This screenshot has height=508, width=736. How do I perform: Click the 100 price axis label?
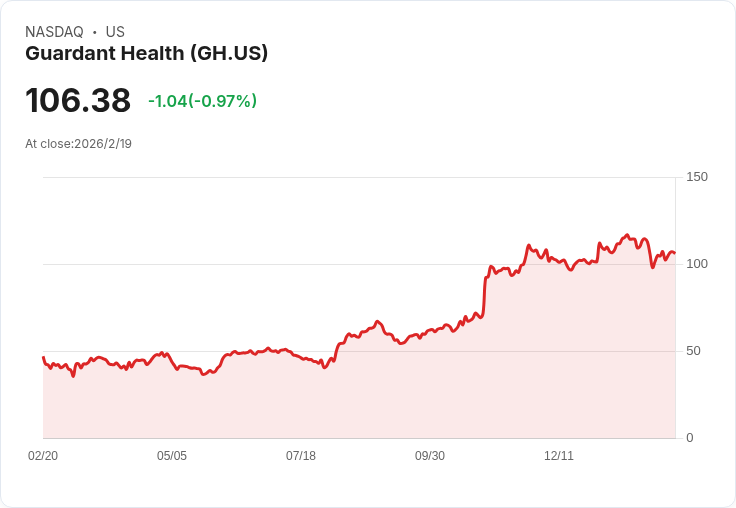[x=697, y=264]
